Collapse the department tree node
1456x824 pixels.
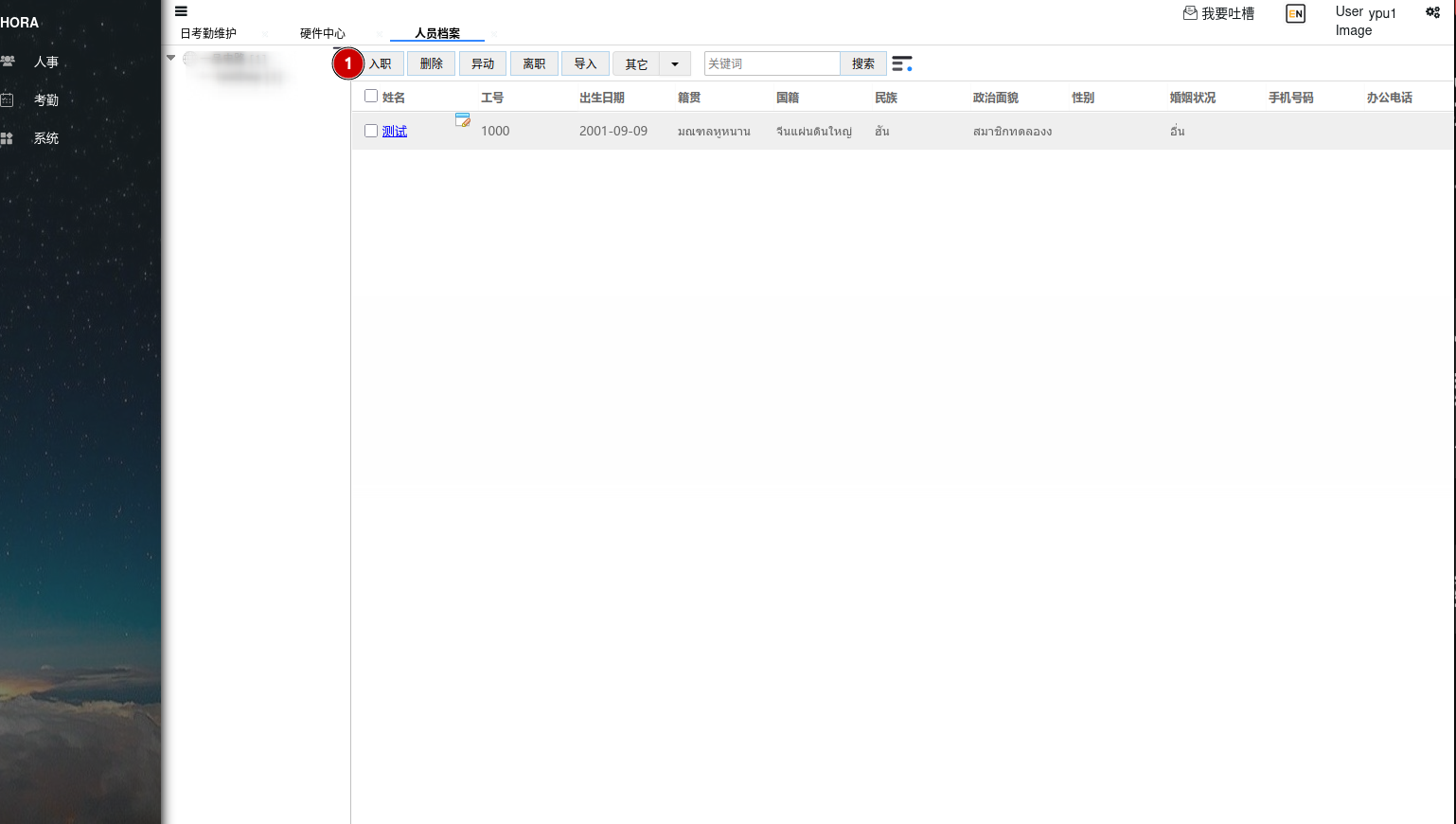171,58
